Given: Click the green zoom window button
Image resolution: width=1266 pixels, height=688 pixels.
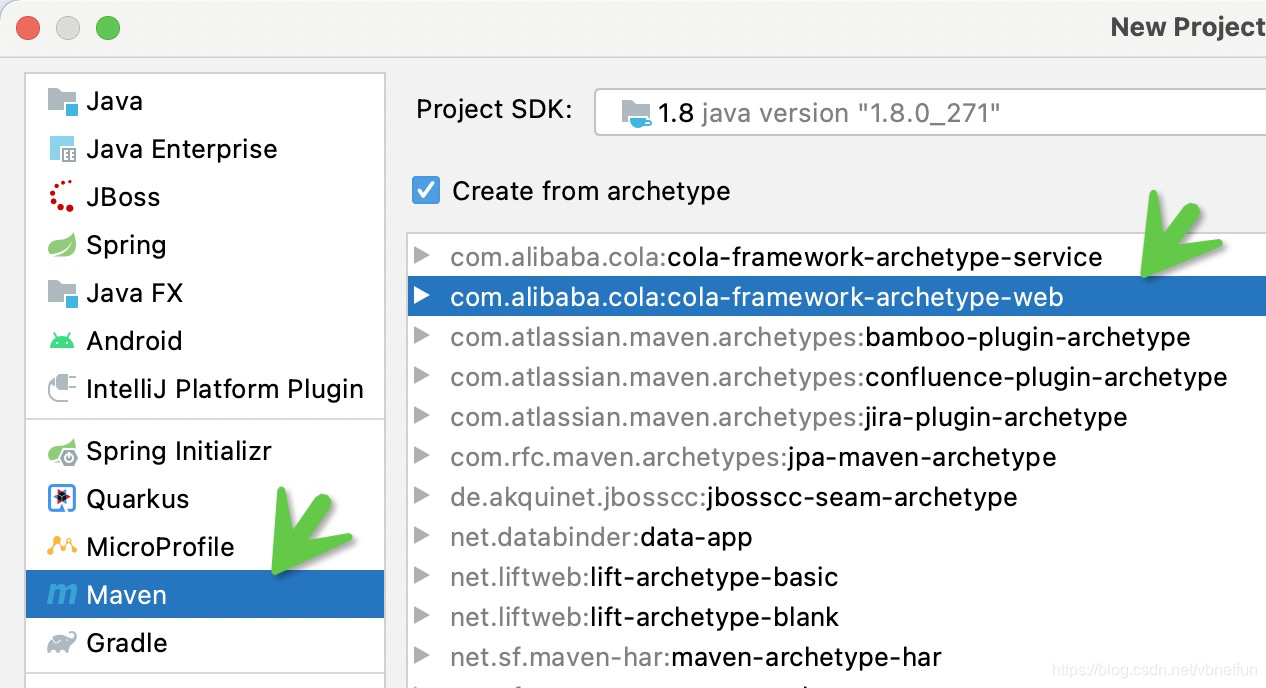Looking at the screenshot, I should click(x=108, y=28).
